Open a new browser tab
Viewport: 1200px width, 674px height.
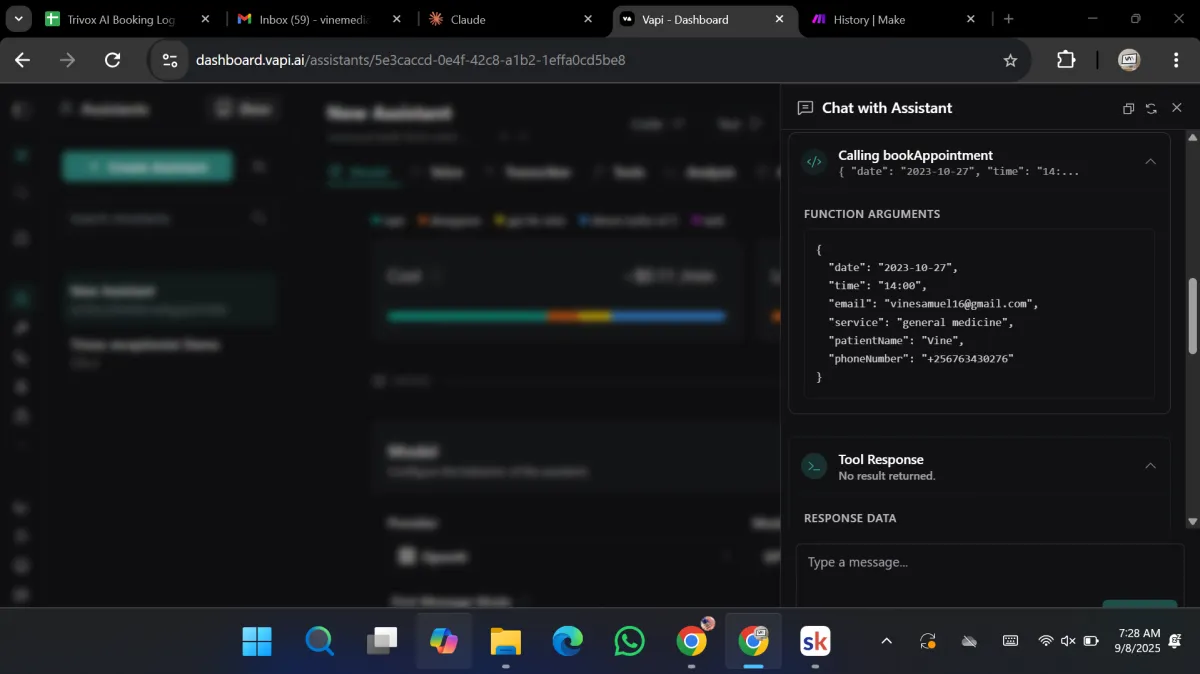(1008, 19)
